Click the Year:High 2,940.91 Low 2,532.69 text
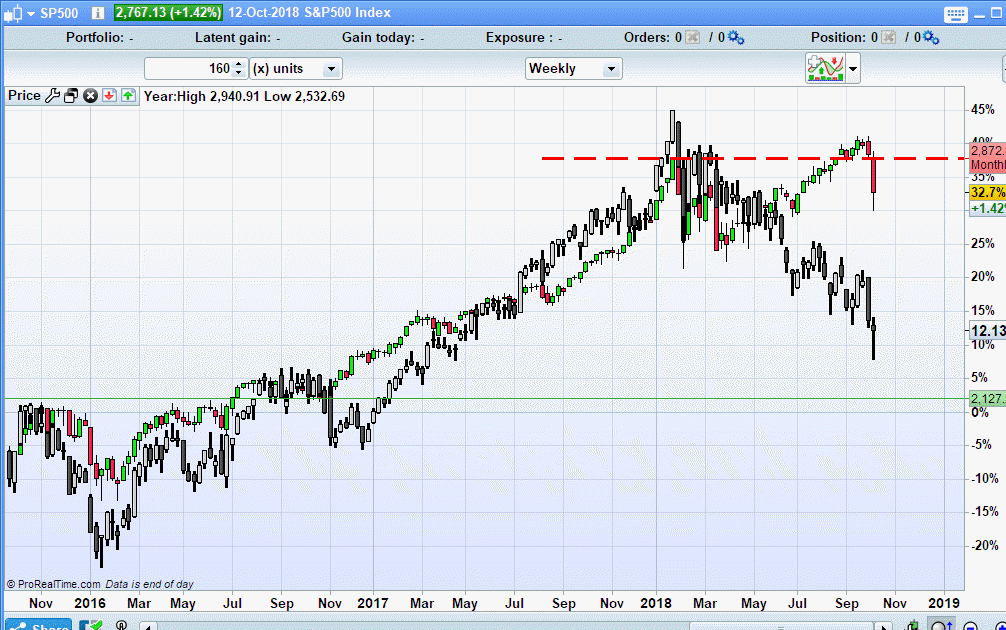Screen dimensions: 1006x630 click(244, 96)
